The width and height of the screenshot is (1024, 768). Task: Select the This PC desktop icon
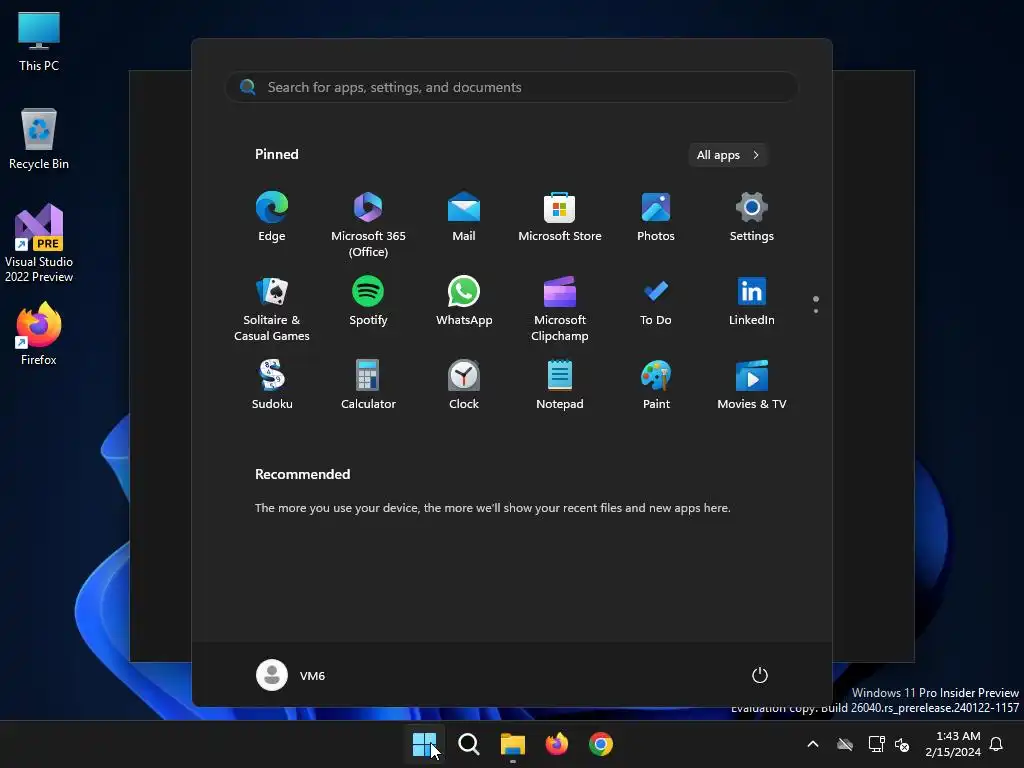tap(39, 42)
